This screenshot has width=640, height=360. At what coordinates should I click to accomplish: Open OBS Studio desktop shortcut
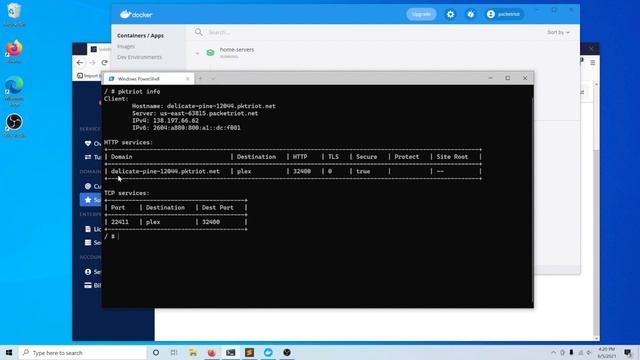click(x=14, y=125)
